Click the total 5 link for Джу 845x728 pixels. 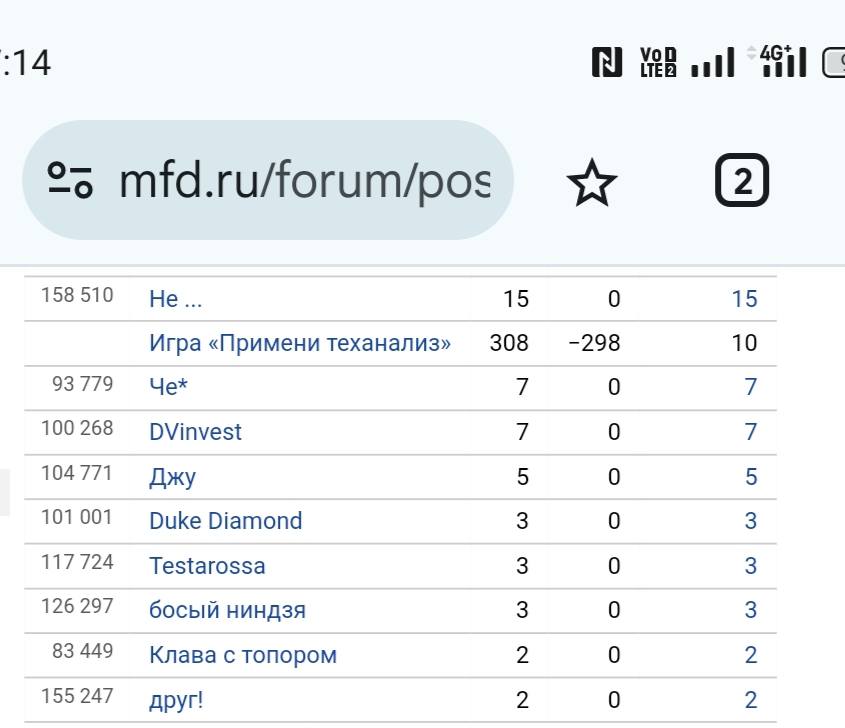(751, 477)
